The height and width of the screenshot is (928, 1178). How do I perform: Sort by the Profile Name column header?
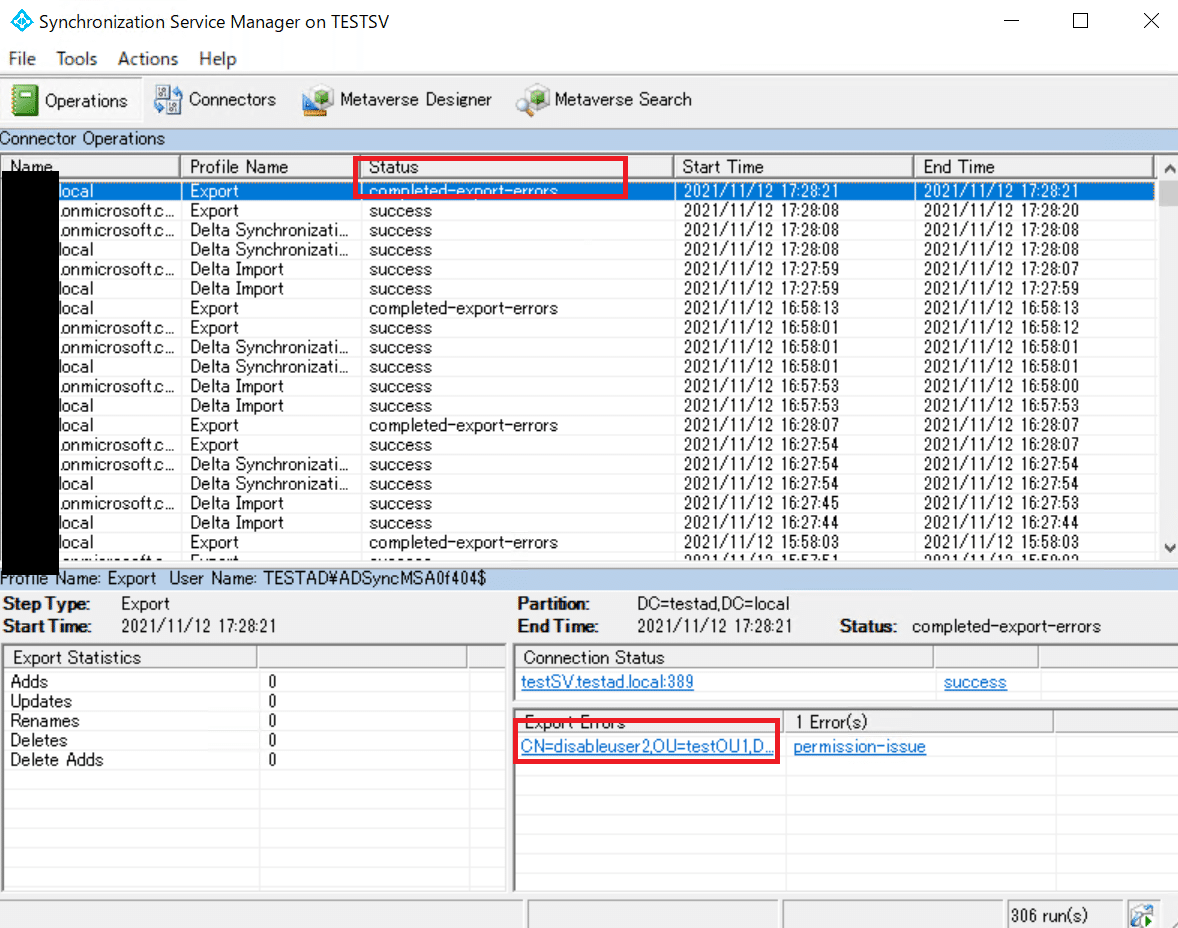(x=270, y=167)
